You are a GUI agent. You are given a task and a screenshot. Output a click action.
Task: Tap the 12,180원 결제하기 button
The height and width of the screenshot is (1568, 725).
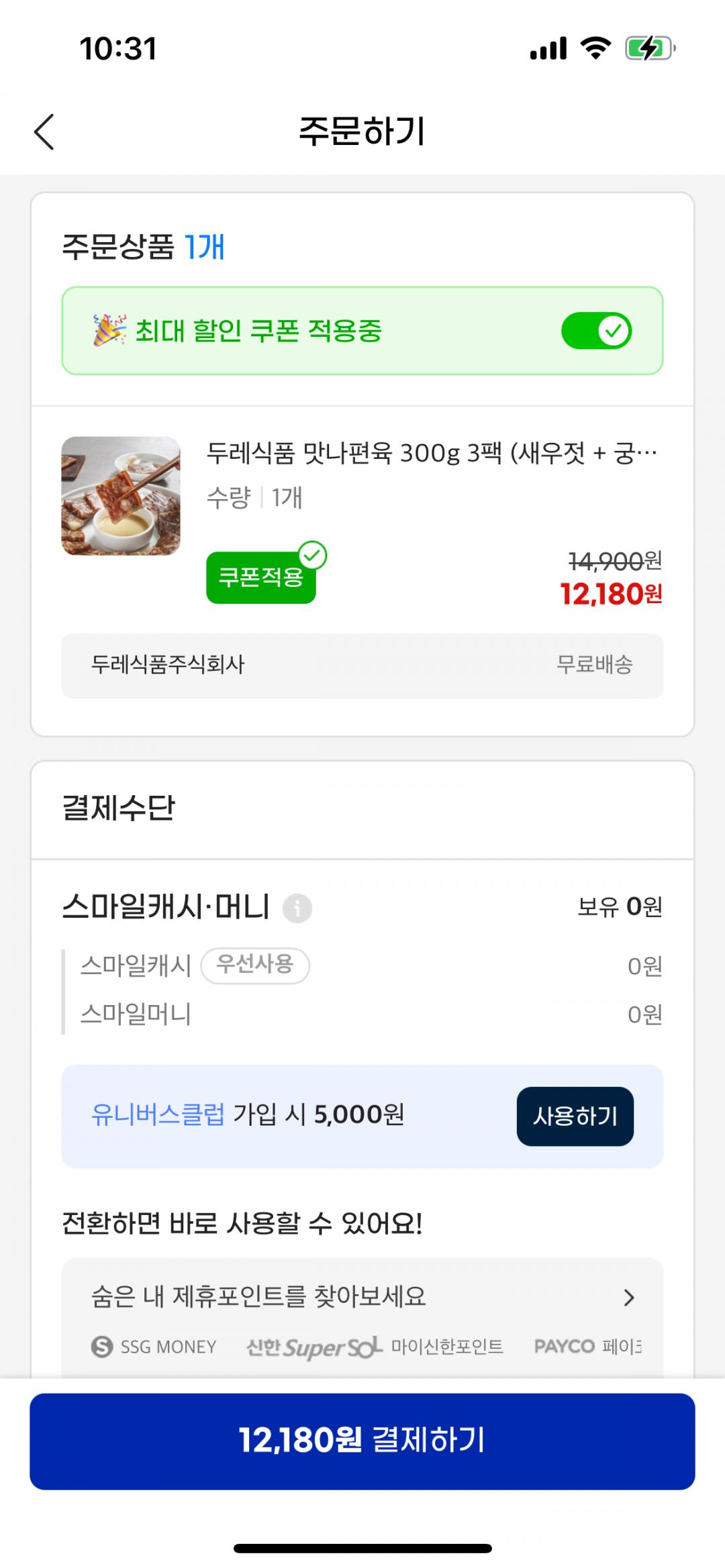pyautogui.click(x=362, y=1441)
